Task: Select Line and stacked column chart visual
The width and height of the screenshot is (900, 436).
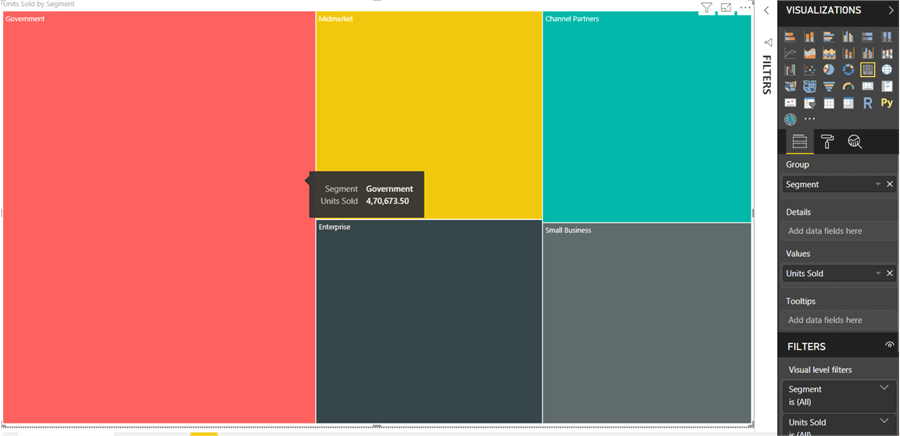Action: click(848, 53)
